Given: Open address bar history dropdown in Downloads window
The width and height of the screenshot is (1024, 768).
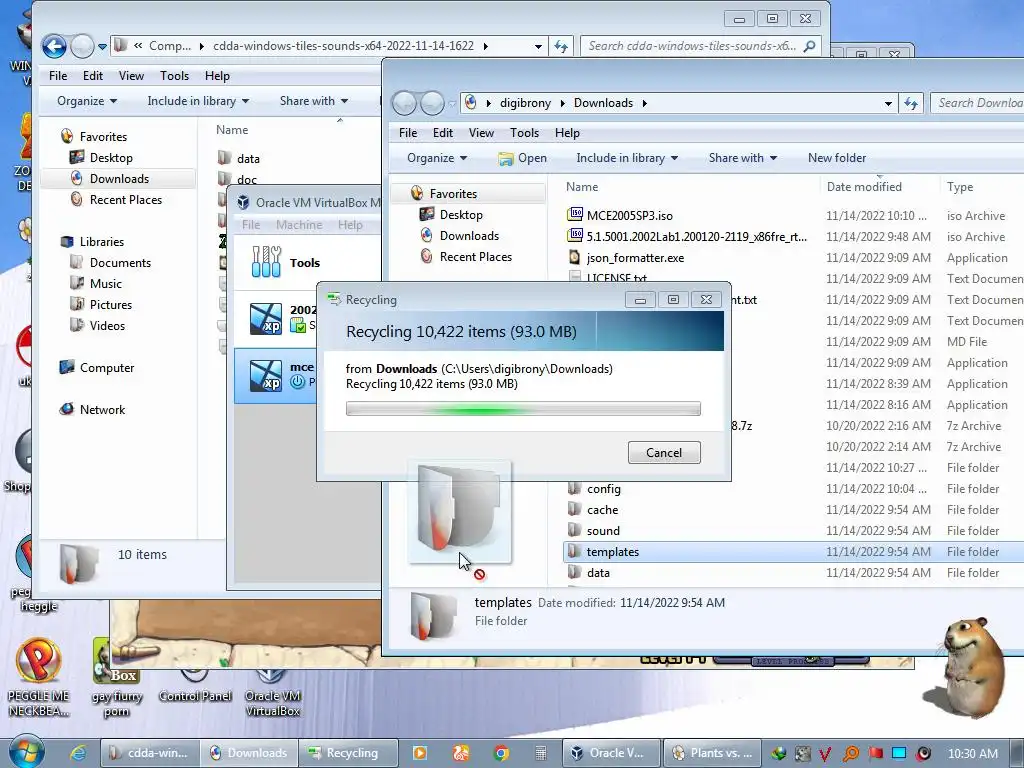Looking at the screenshot, I should (x=888, y=103).
